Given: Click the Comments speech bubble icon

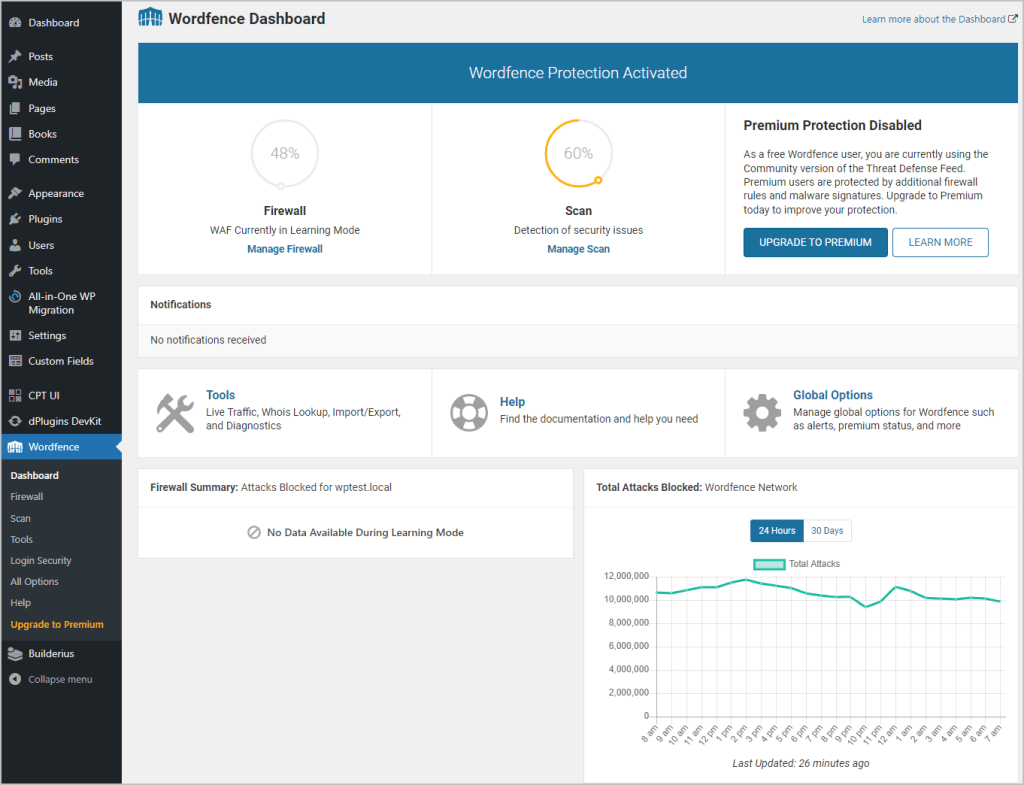Looking at the screenshot, I should (15, 159).
